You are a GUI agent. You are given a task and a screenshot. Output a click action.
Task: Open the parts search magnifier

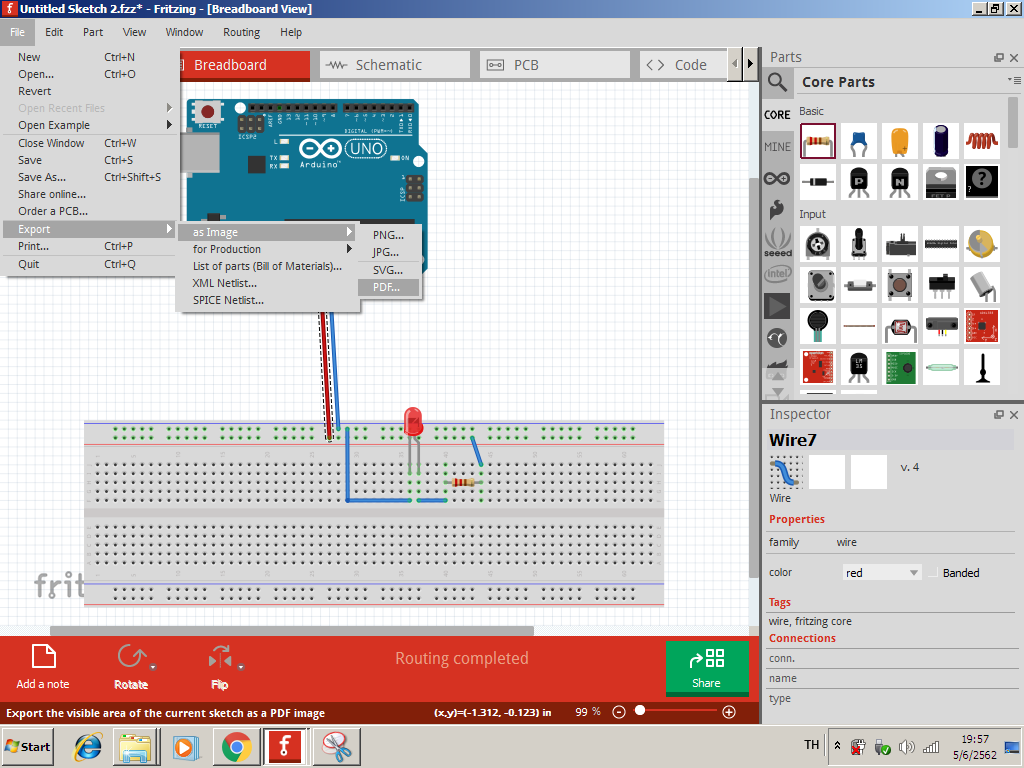tap(777, 82)
